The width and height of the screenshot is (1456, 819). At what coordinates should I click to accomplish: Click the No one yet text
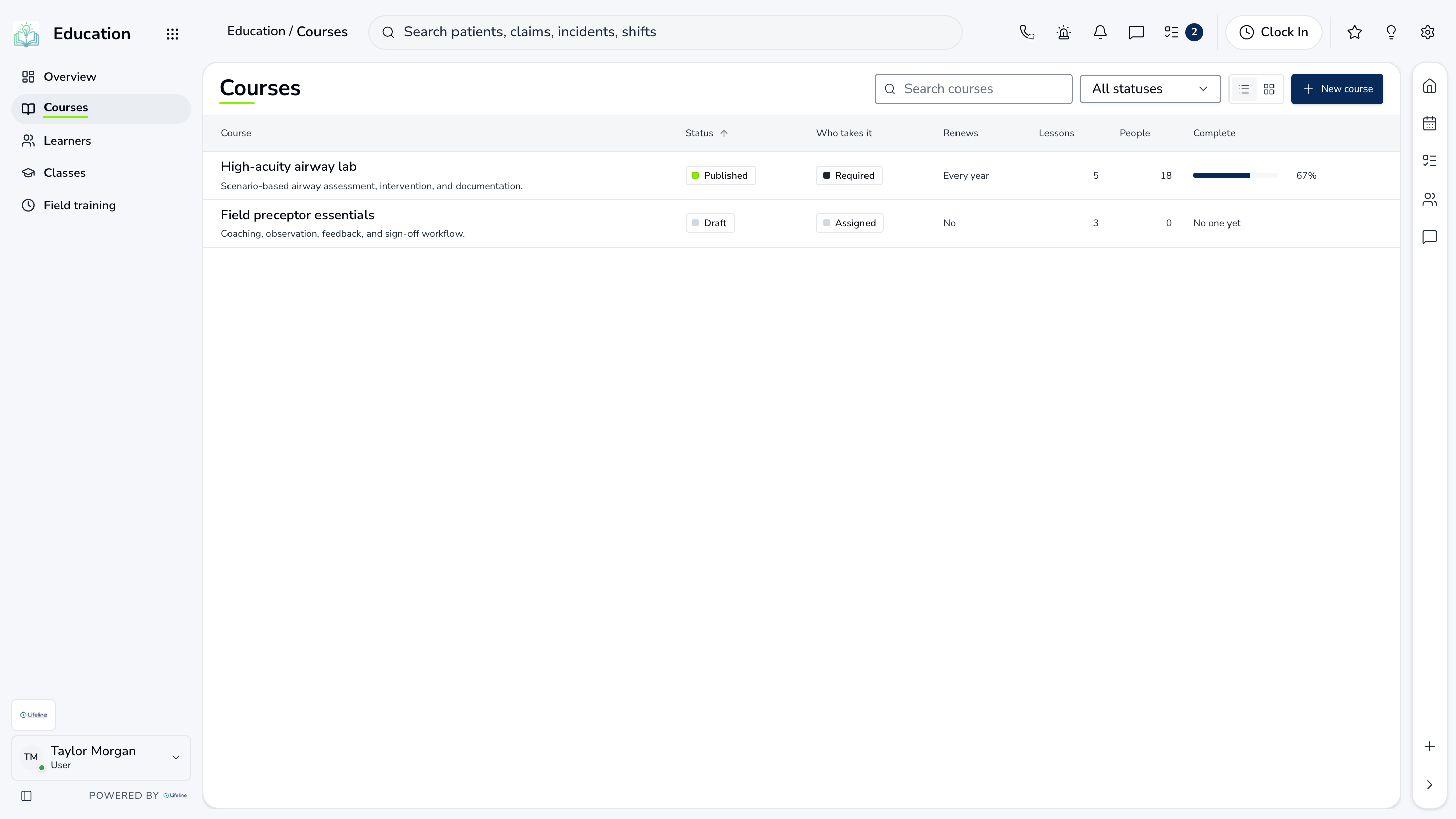point(1216,223)
